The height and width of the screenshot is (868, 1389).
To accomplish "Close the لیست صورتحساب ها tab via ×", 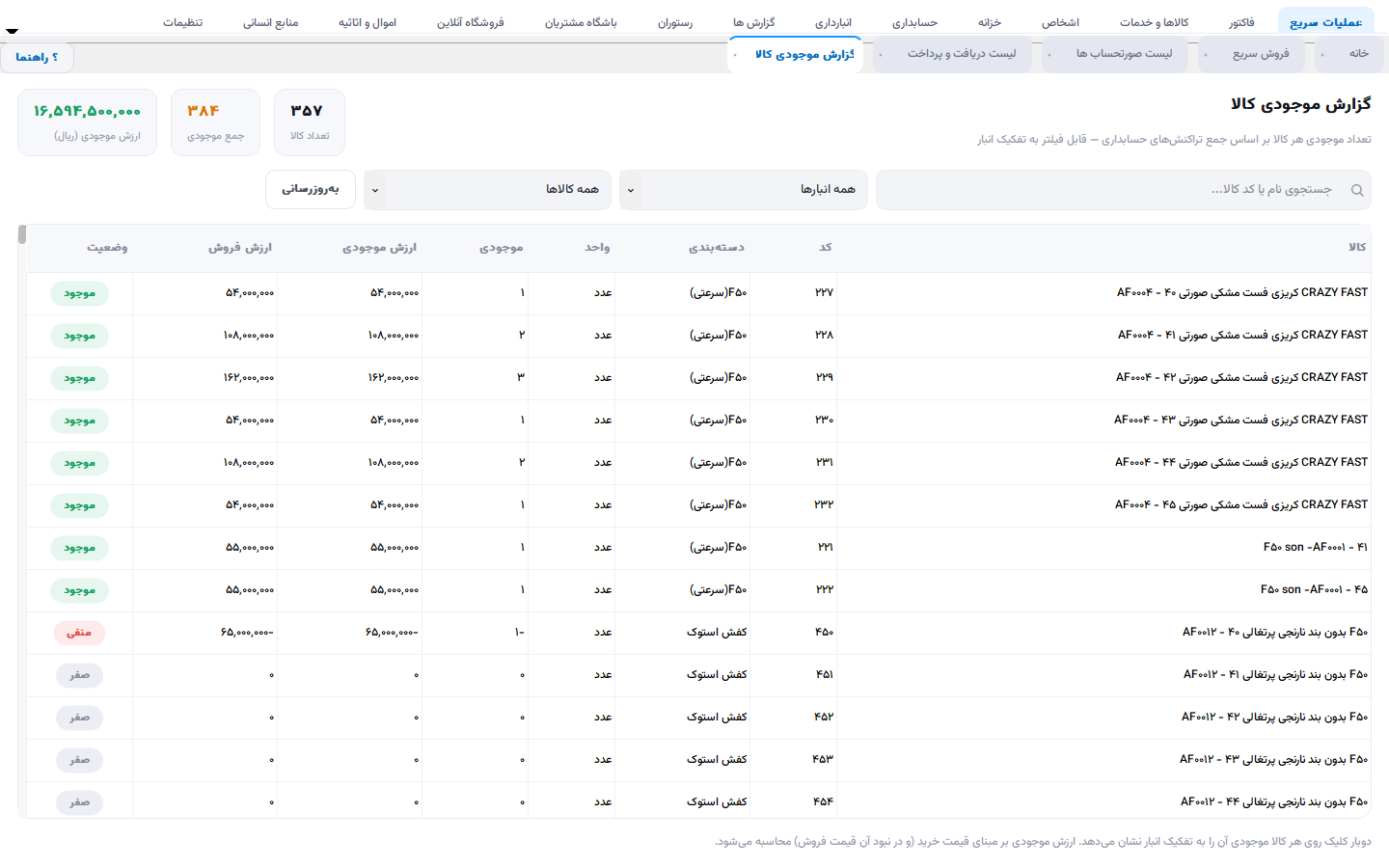I will 1049,55.
